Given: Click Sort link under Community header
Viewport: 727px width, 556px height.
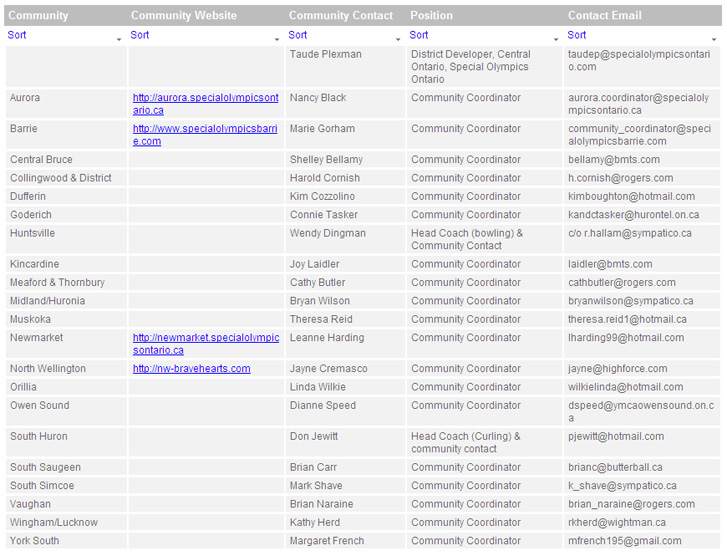Looking at the screenshot, I should (17, 35).
